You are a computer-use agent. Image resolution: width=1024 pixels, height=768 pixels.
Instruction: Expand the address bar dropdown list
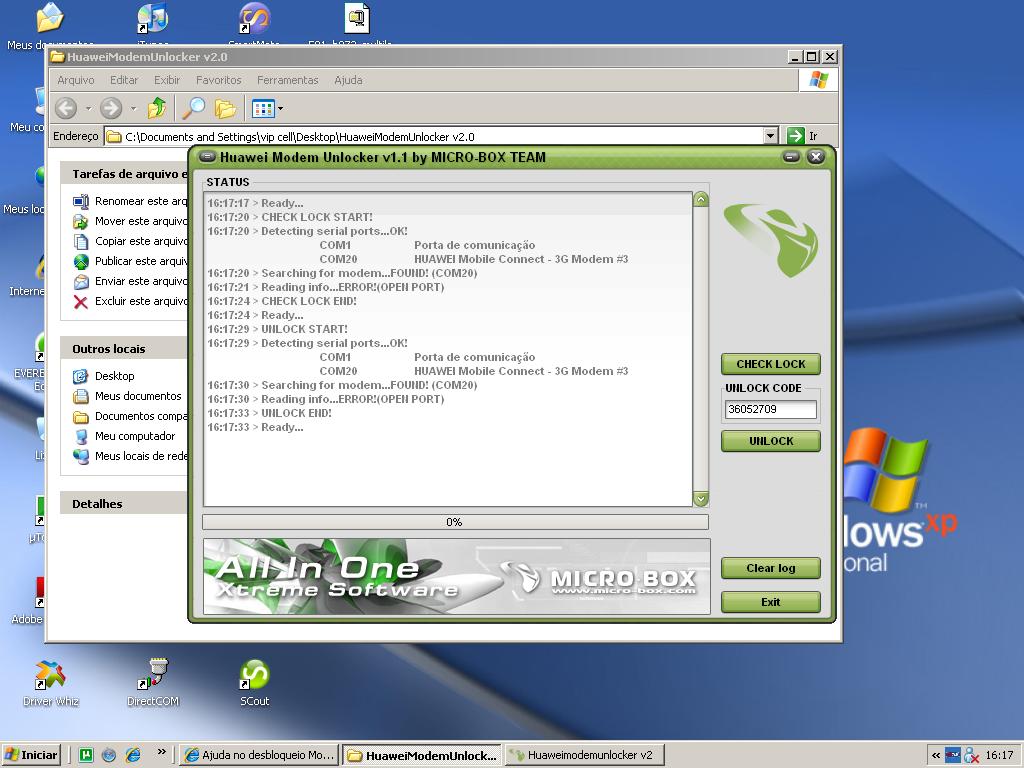click(770, 136)
